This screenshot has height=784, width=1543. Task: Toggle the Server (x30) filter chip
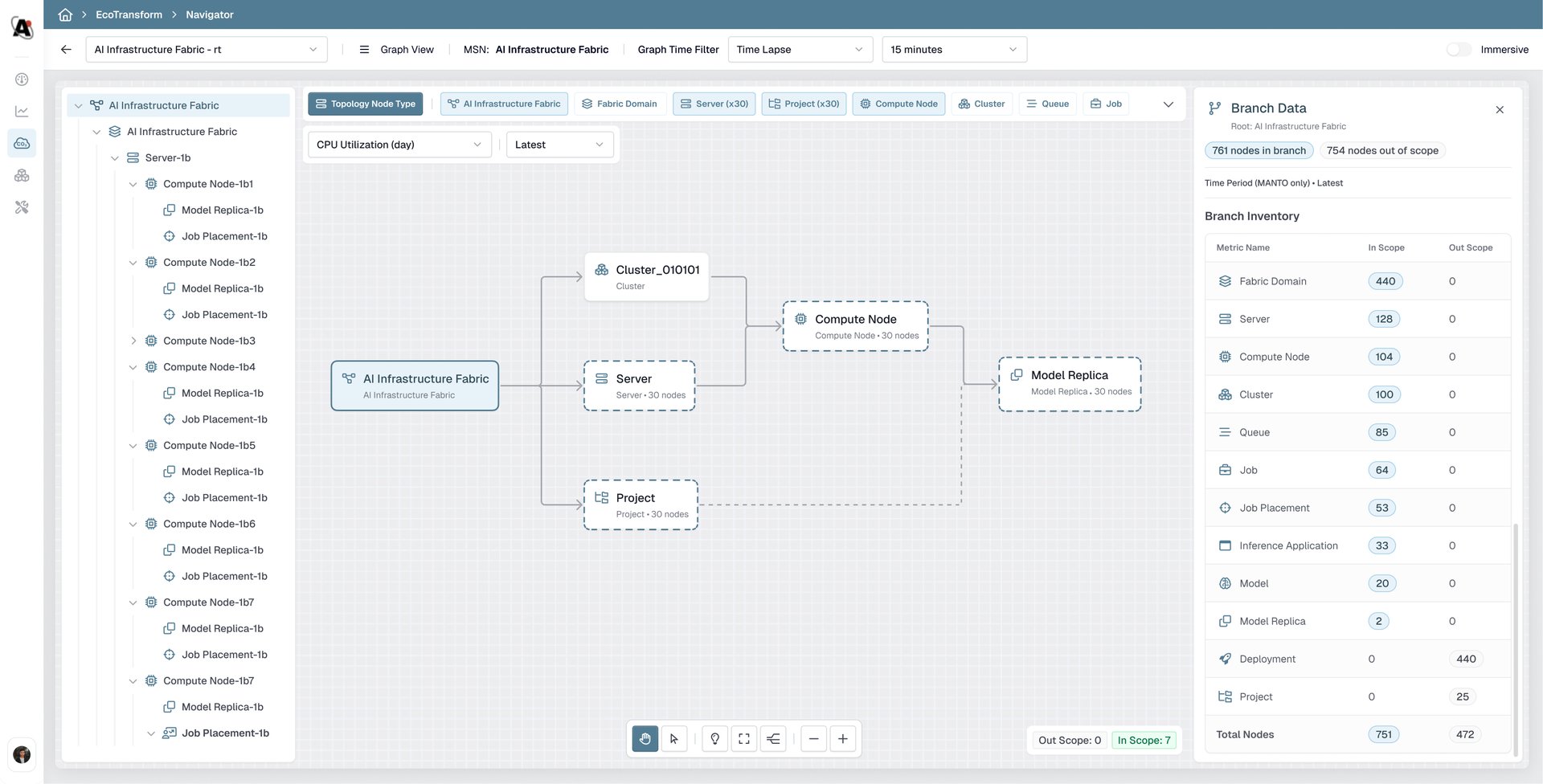tap(714, 104)
